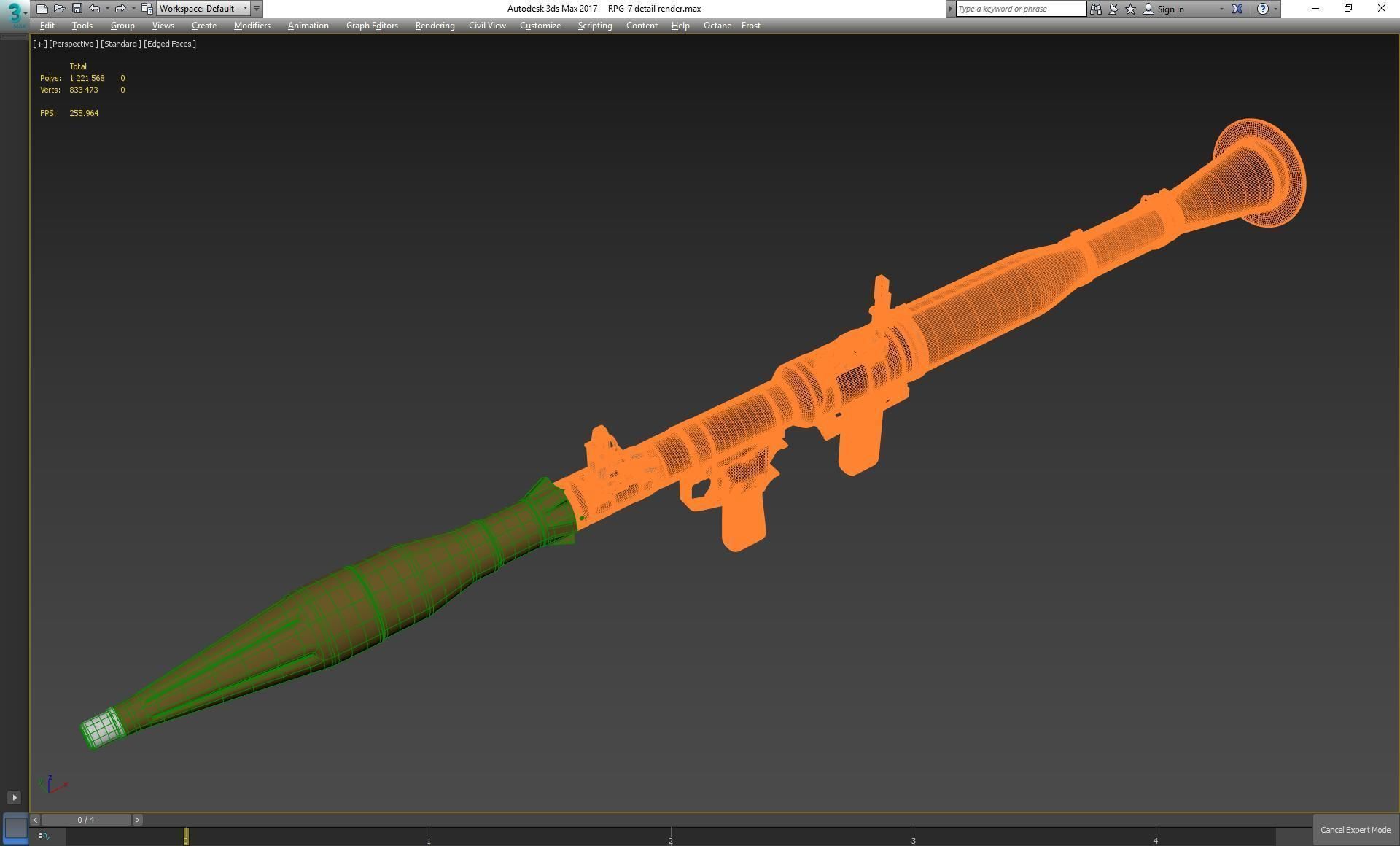
Task: Open the 3ds Max application menu logo
Action: coord(15,15)
